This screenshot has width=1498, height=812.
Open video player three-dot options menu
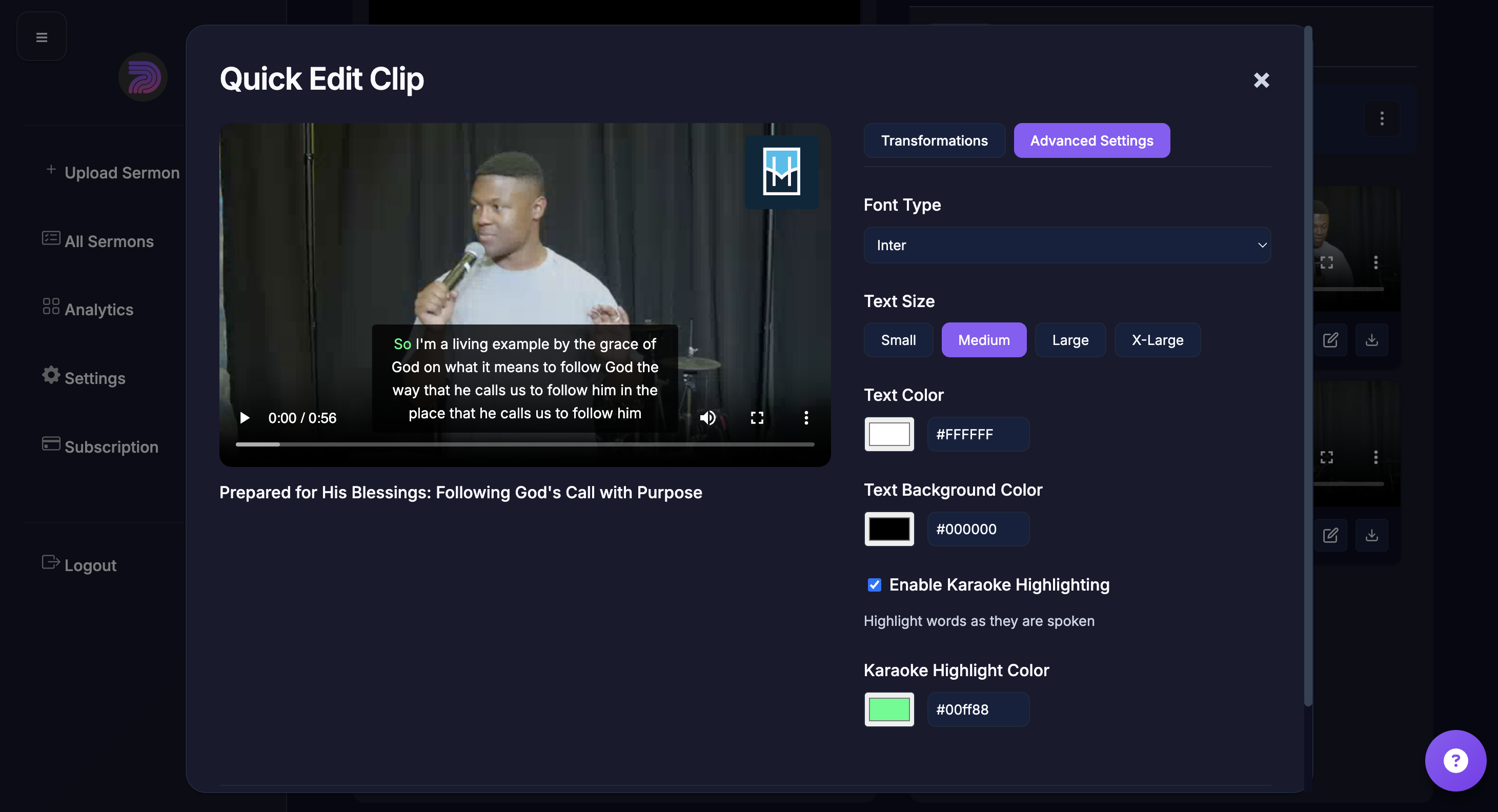(x=806, y=418)
